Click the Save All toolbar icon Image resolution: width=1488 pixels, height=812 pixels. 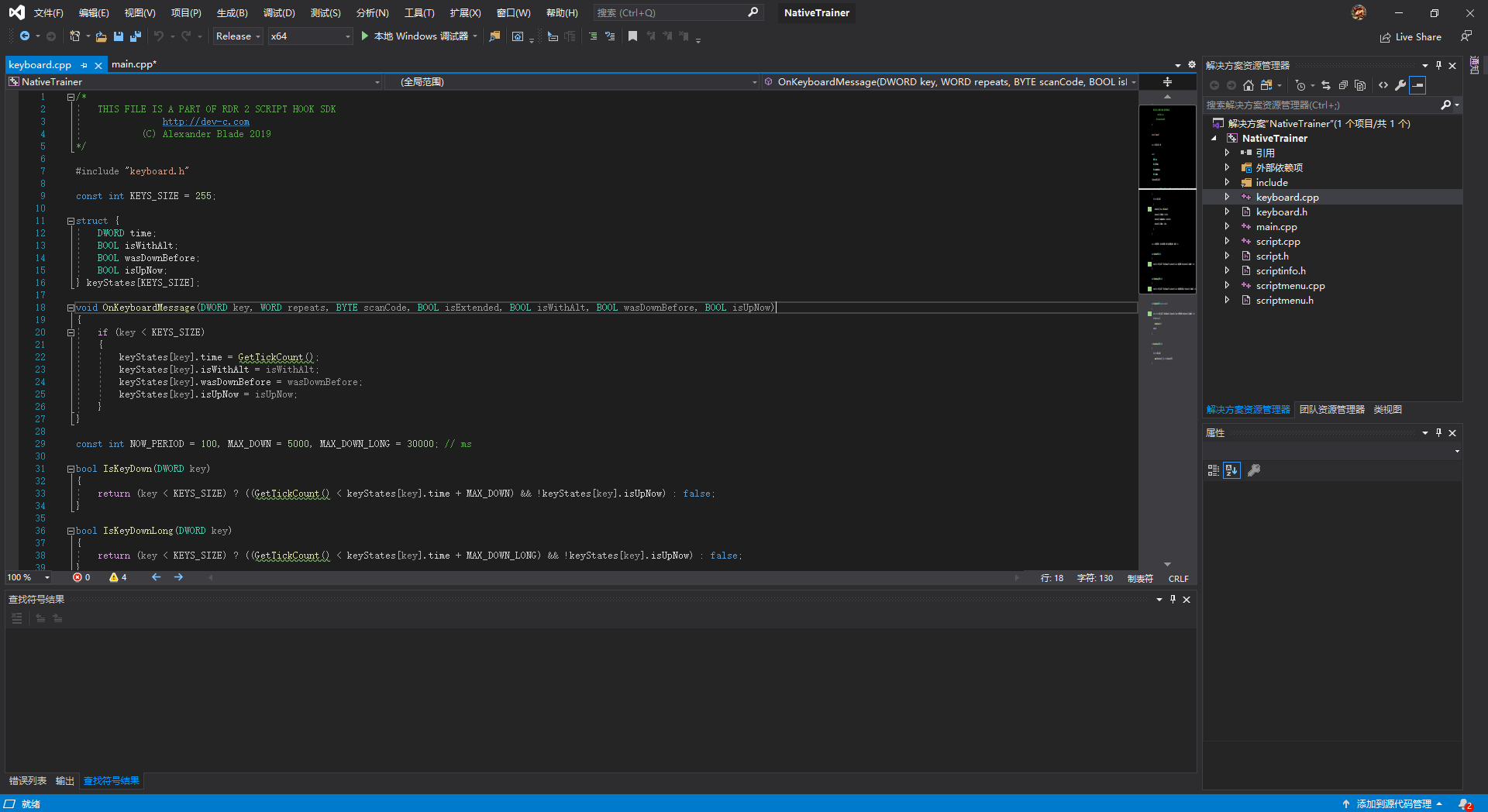tap(136, 36)
